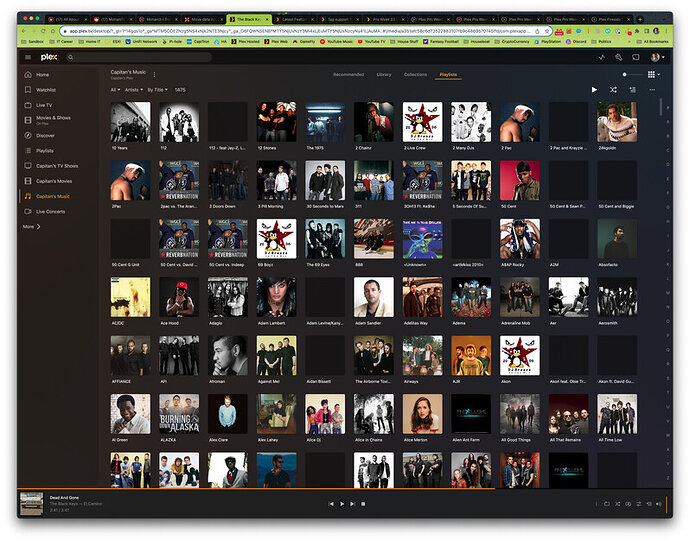Click the Dead And Gone track title
Viewport: 690px width, 541px height.
coord(64,497)
